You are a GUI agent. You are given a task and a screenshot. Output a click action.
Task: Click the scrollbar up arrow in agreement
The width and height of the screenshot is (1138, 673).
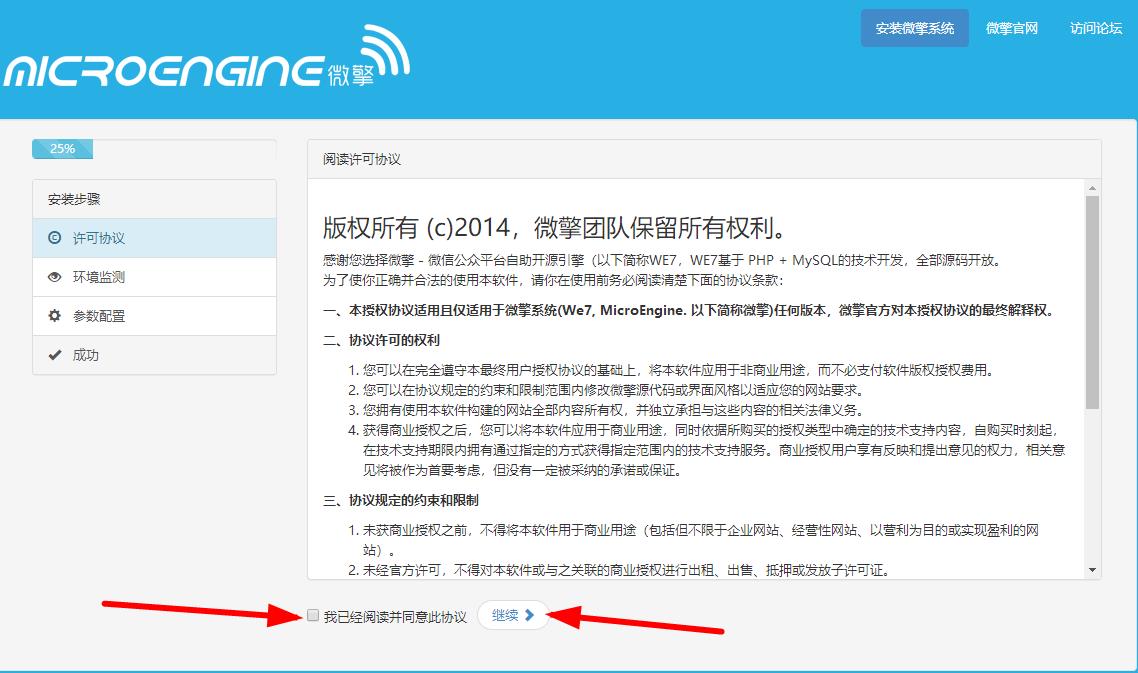(1092, 188)
